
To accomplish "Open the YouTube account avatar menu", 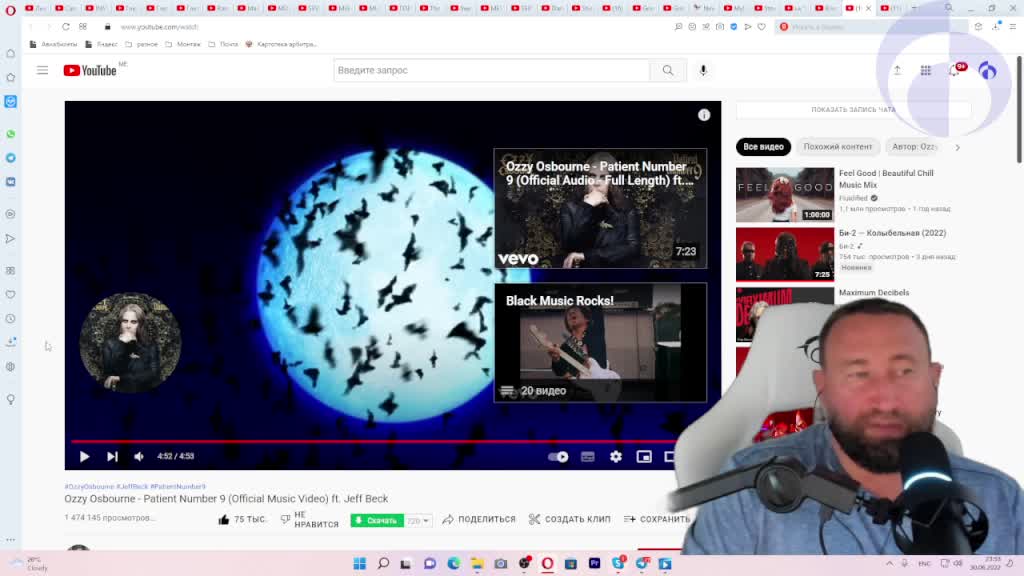I will [x=987, y=71].
